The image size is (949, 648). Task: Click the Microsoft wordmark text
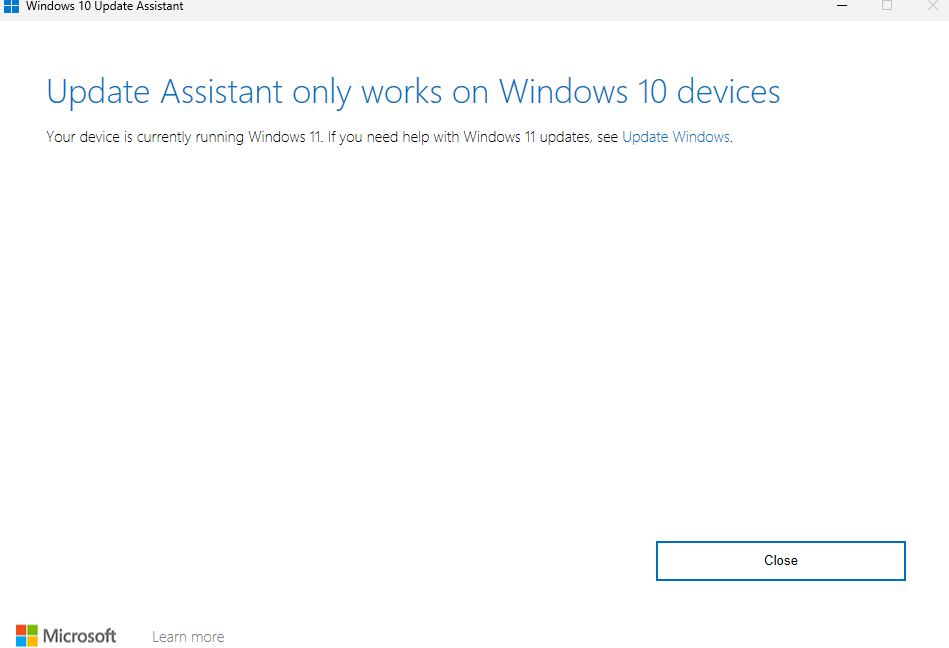[80, 636]
